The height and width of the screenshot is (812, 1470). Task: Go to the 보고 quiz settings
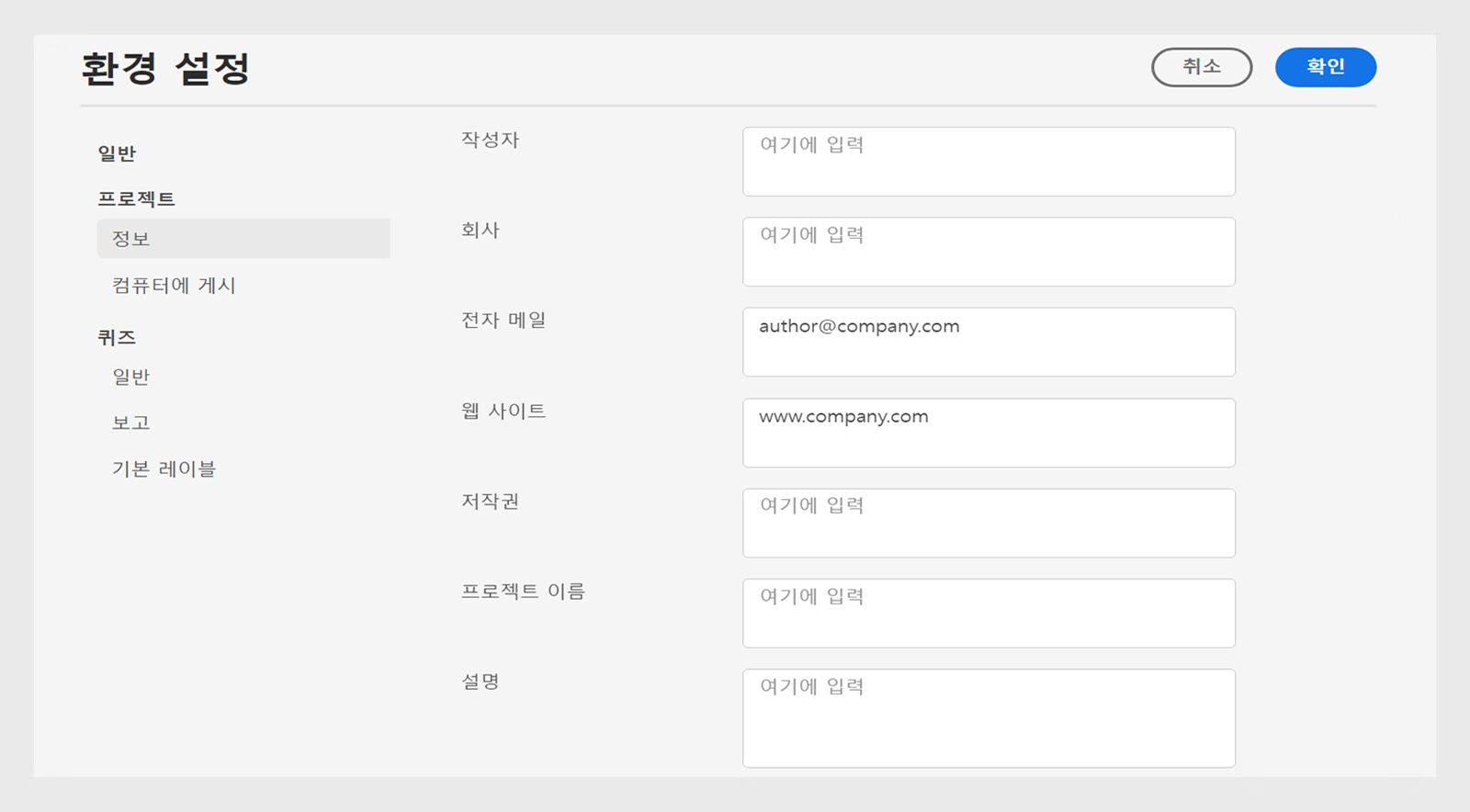tap(131, 423)
